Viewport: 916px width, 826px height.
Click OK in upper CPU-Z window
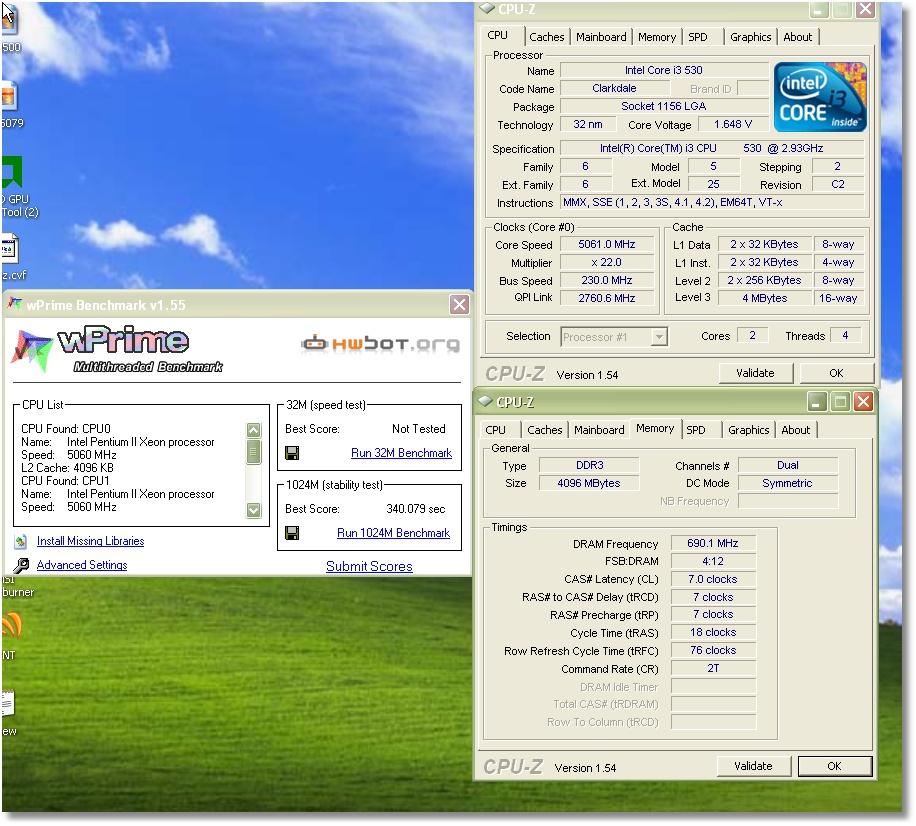pyautogui.click(x=836, y=373)
